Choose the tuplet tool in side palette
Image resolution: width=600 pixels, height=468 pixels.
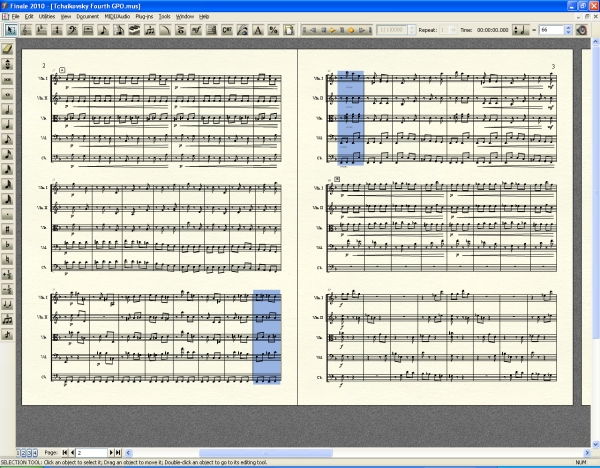pos(7,320)
